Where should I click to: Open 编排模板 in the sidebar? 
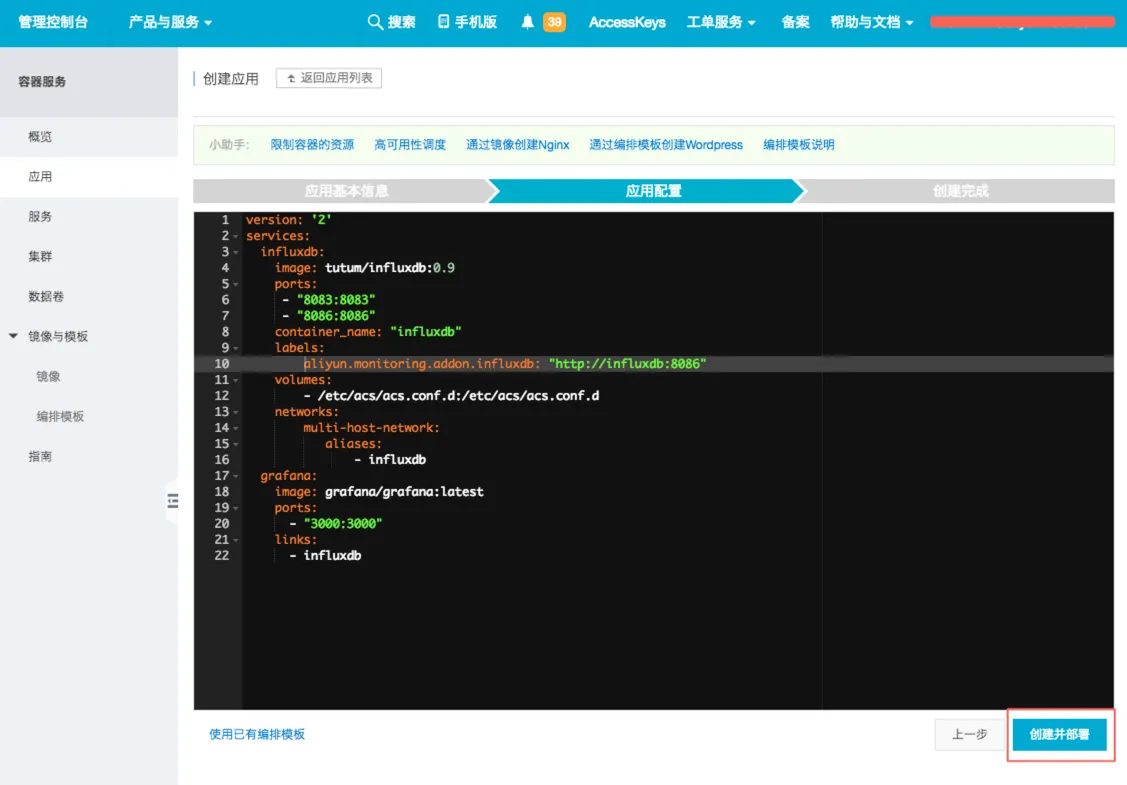[x=60, y=416]
